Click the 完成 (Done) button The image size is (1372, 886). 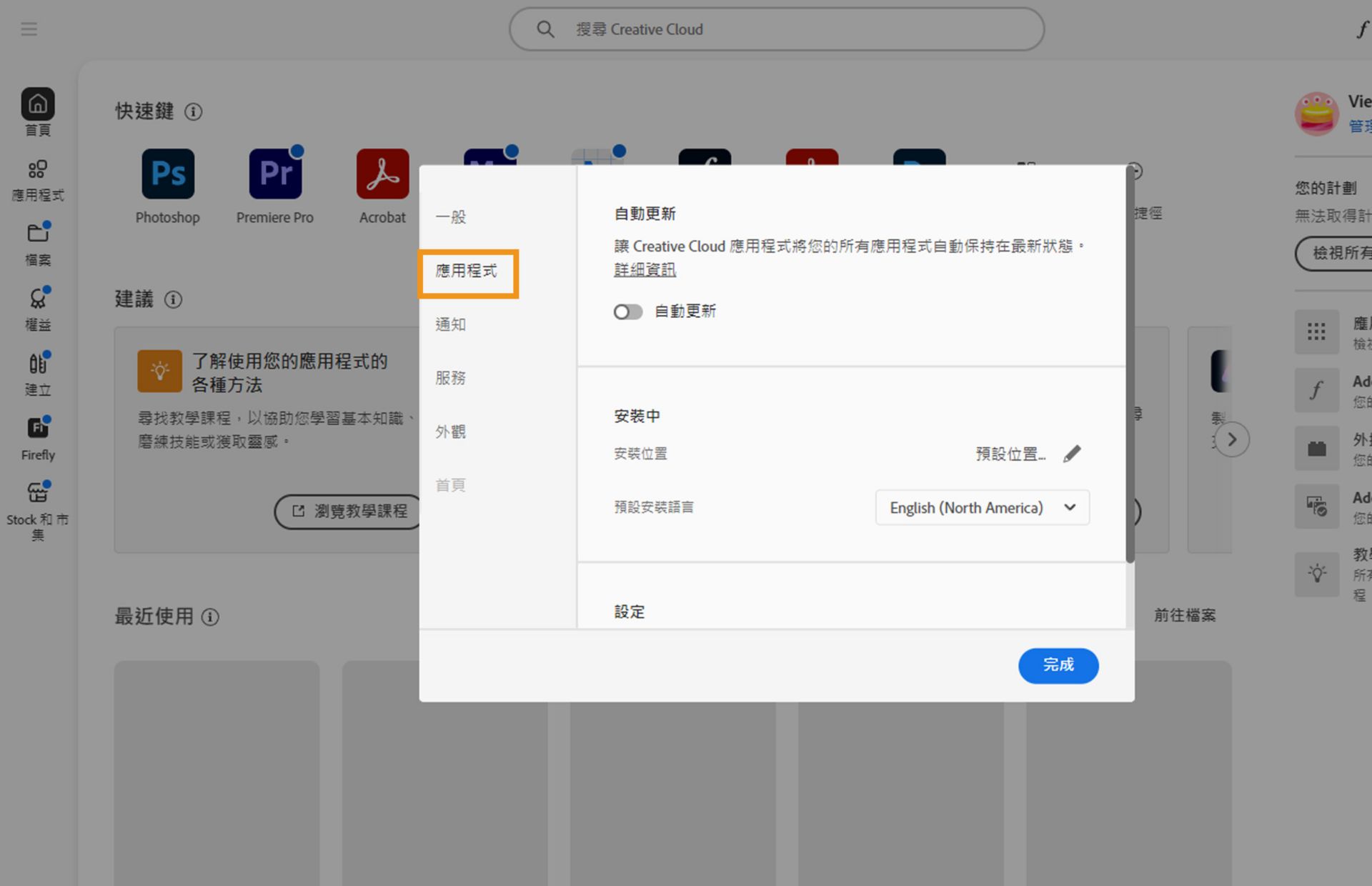(x=1058, y=665)
